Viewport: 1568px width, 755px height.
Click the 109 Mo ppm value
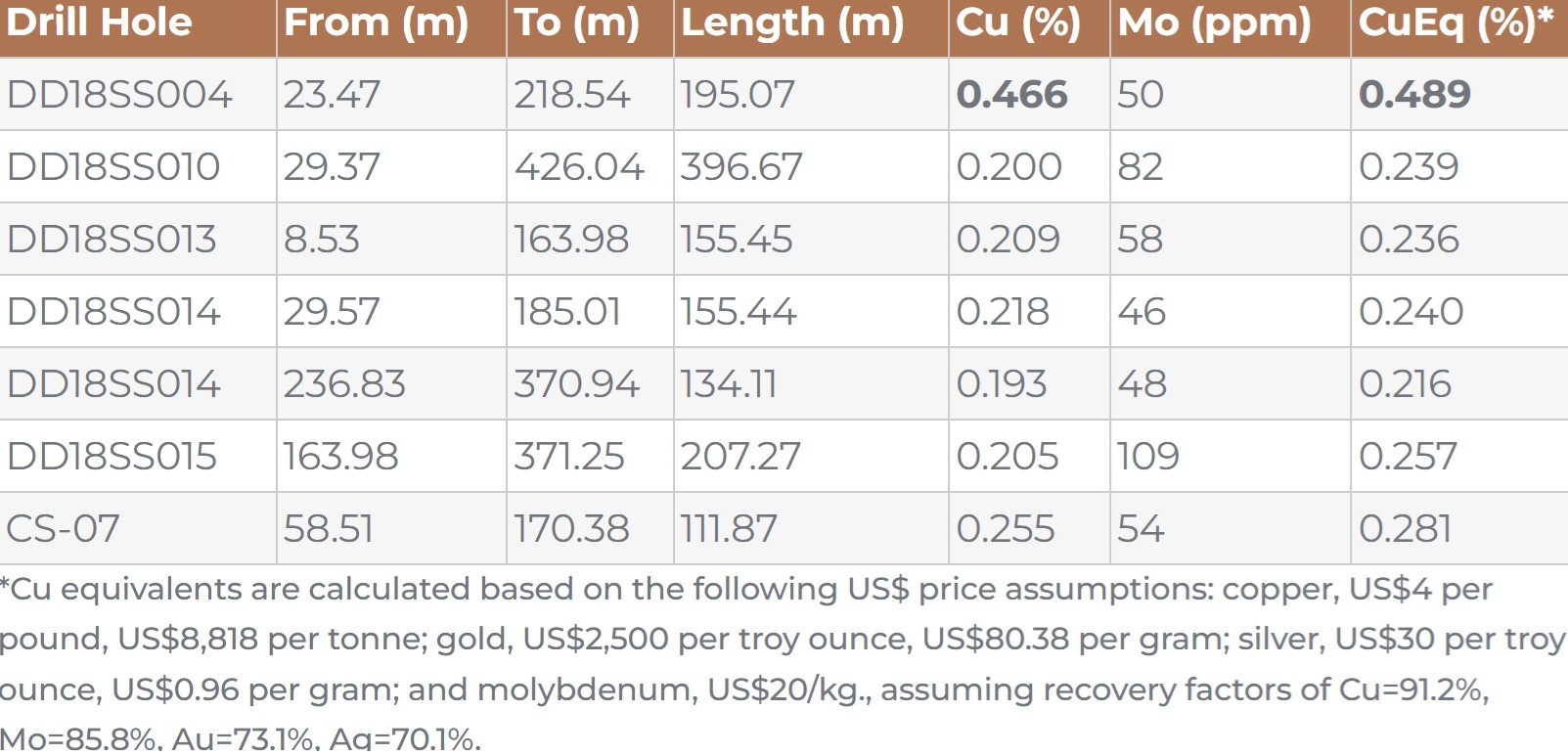[1148, 457]
